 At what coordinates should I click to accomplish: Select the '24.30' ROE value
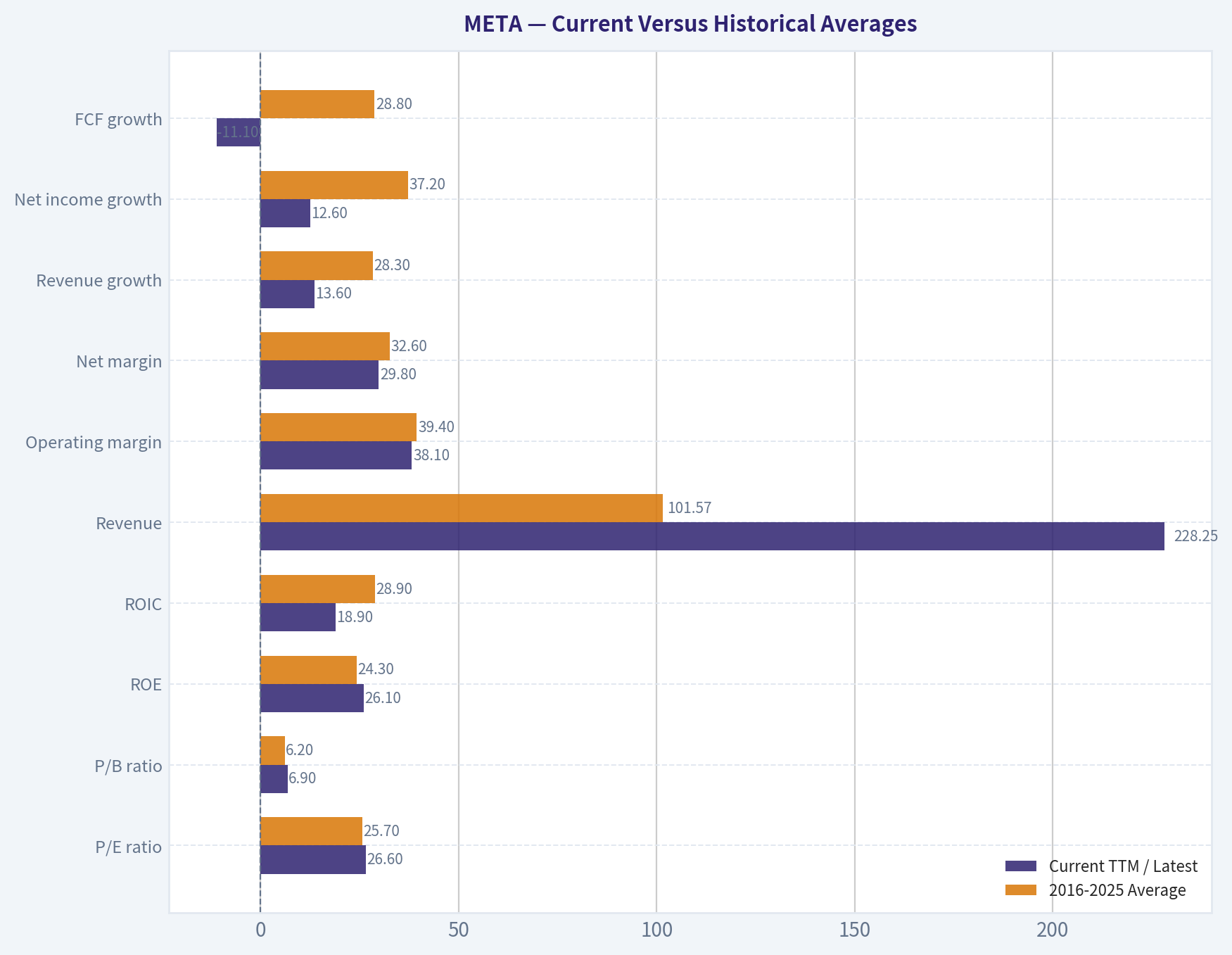(376, 669)
